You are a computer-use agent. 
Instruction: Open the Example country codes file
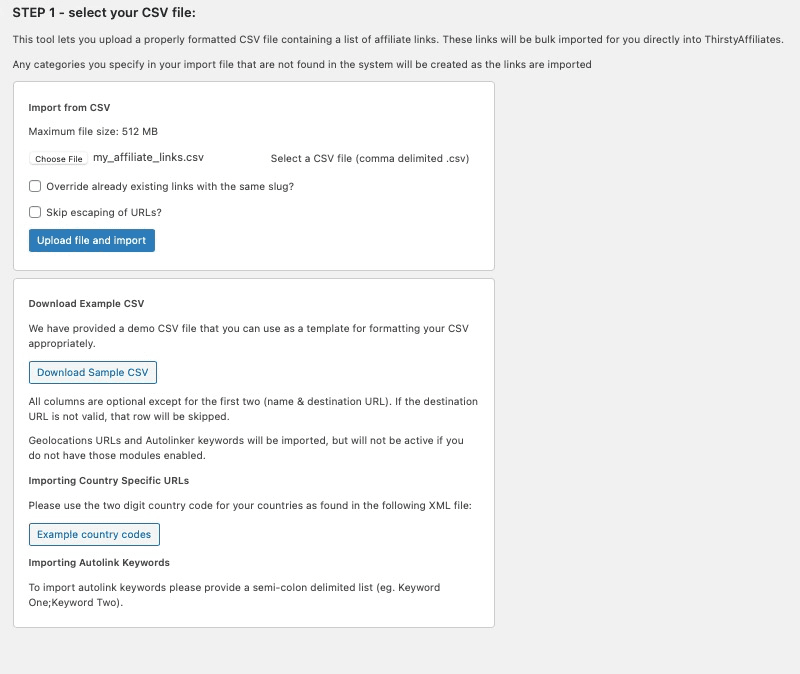pos(94,534)
